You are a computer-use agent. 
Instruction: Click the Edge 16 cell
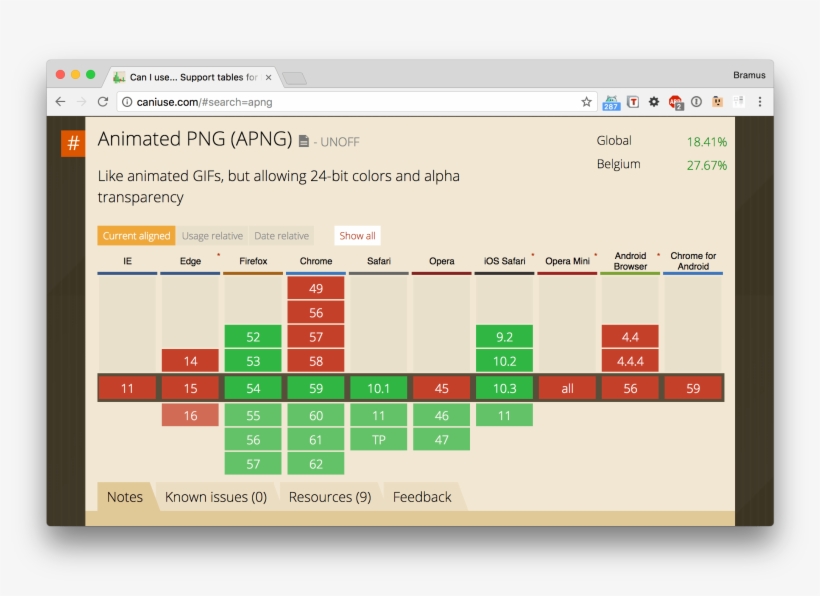(x=190, y=416)
